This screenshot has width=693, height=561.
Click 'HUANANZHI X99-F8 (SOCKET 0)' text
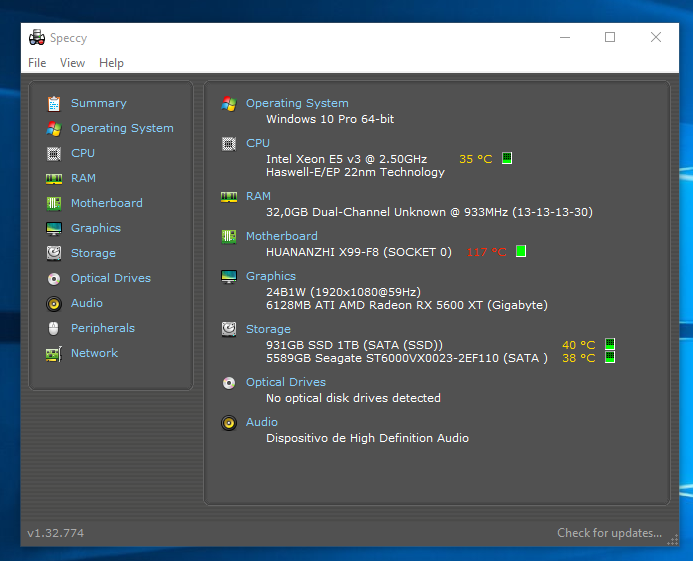(359, 252)
